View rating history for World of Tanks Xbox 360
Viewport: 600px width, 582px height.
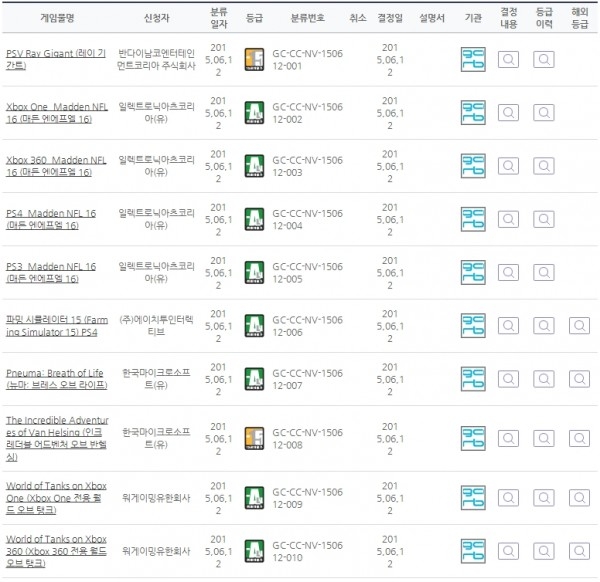pos(543,549)
